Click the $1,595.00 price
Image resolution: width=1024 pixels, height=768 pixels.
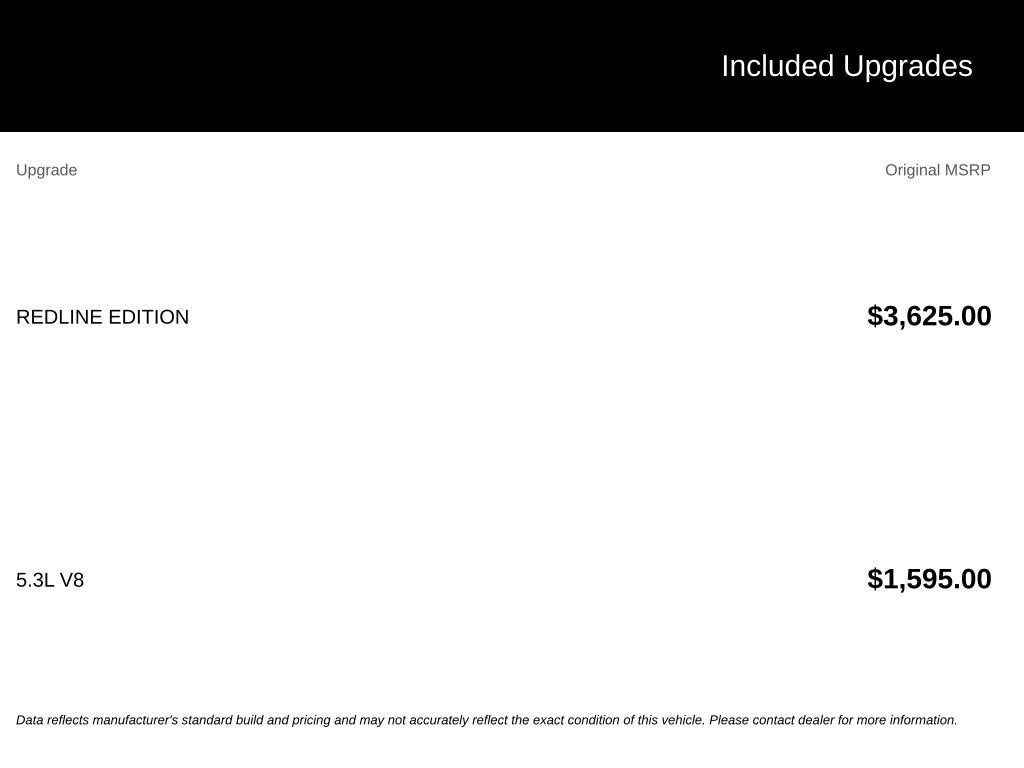(929, 579)
